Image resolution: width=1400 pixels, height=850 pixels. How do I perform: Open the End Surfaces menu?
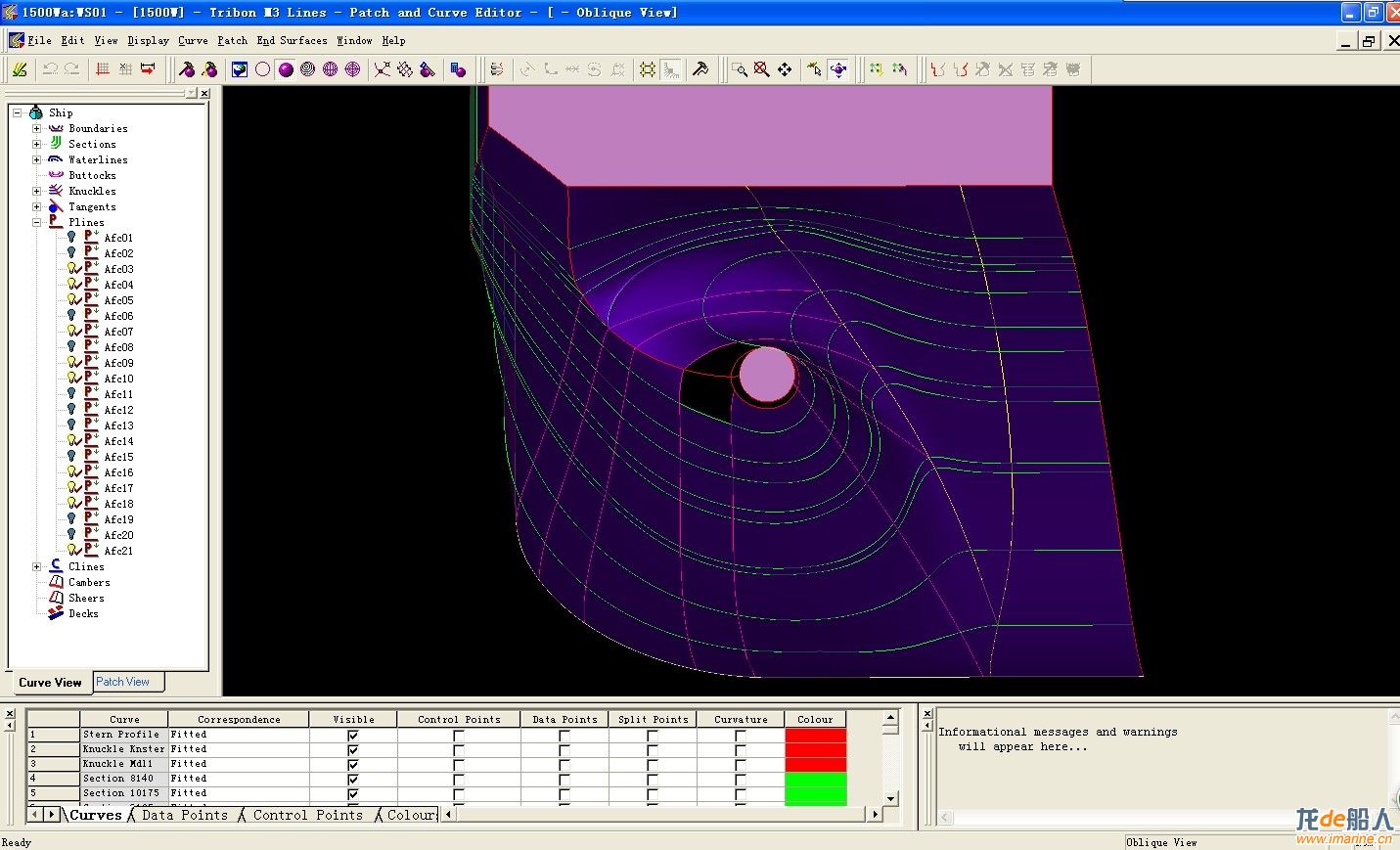click(x=292, y=40)
